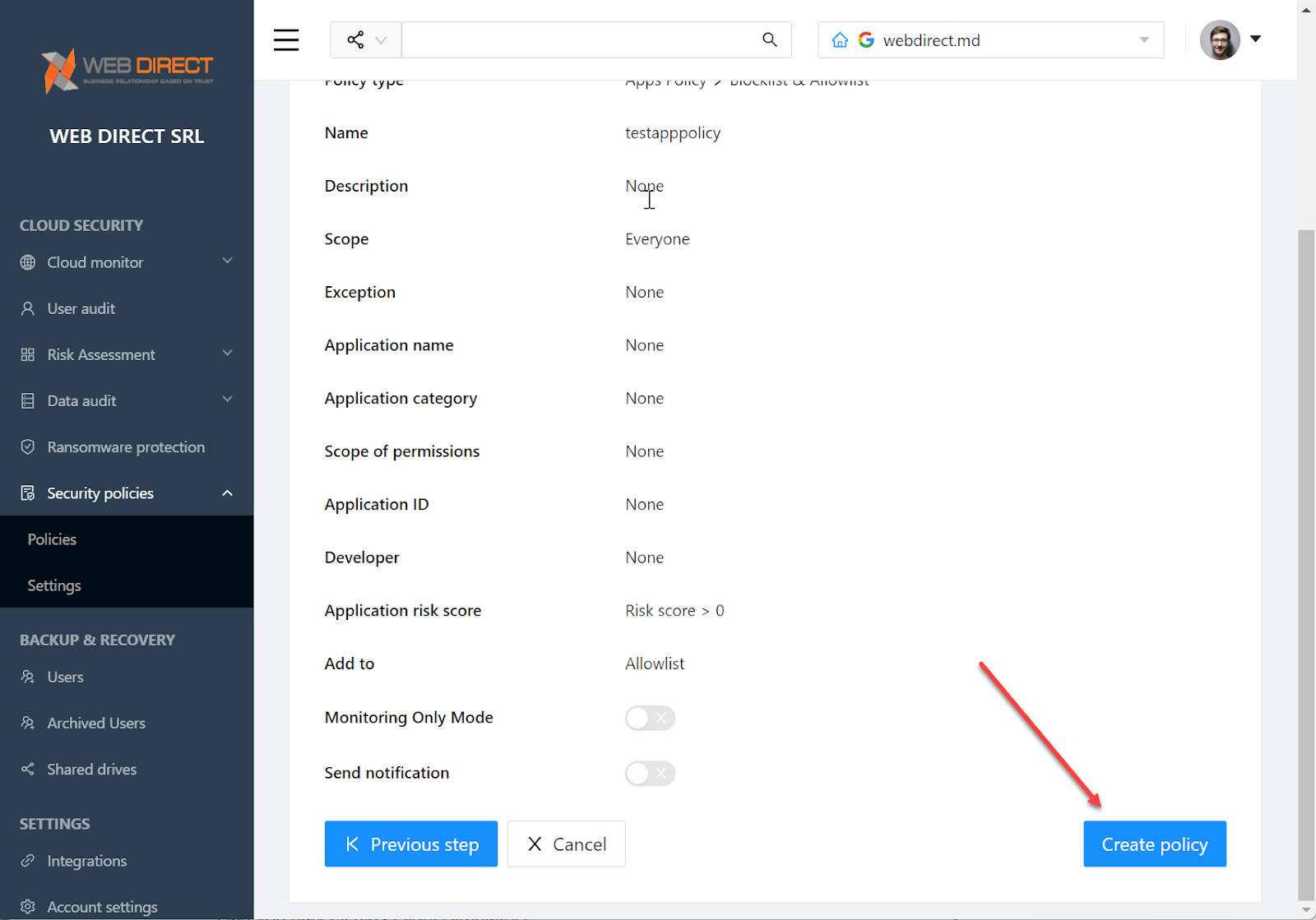Image resolution: width=1316 pixels, height=920 pixels.
Task: Turn on Send notification
Action: [x=650, y=773]
